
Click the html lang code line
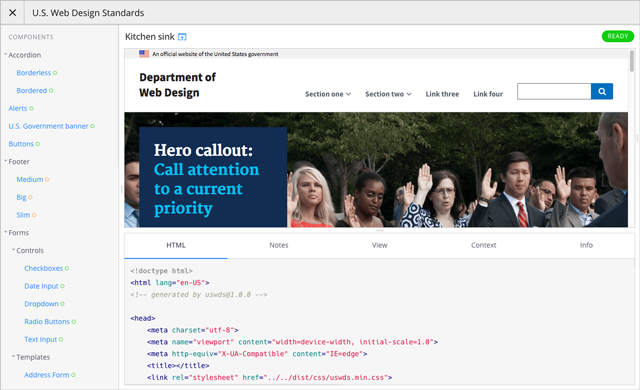170,283
